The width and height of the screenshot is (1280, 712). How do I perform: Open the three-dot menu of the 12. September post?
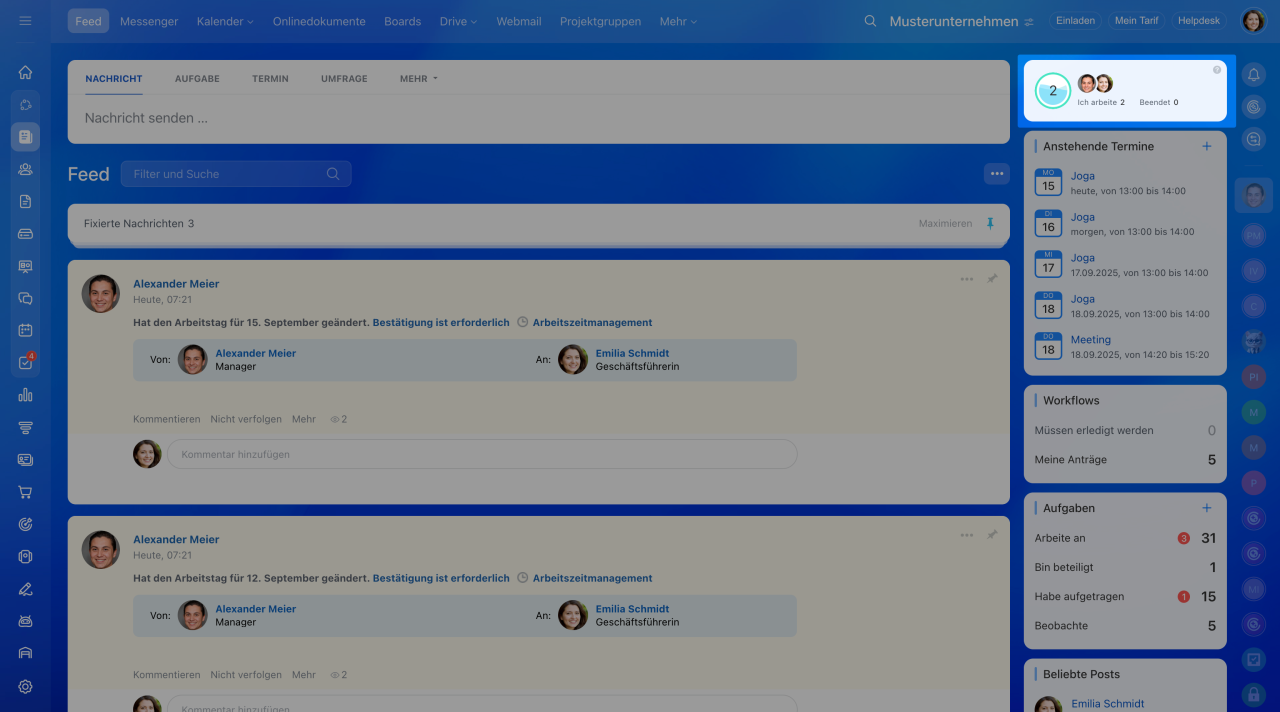click(x=967, y=535)
